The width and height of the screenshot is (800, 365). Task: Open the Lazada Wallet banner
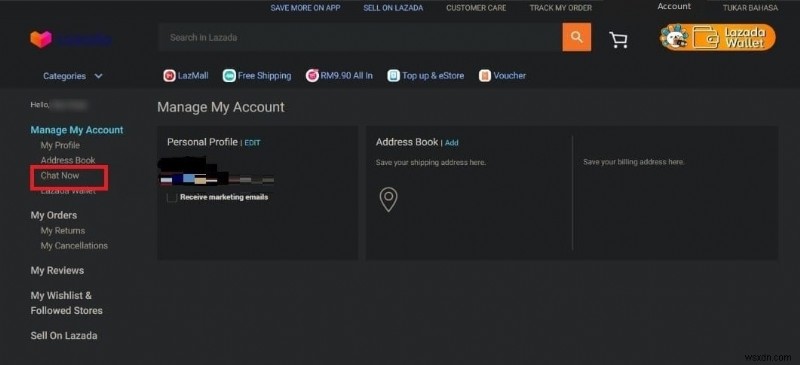tap(717, 37)
